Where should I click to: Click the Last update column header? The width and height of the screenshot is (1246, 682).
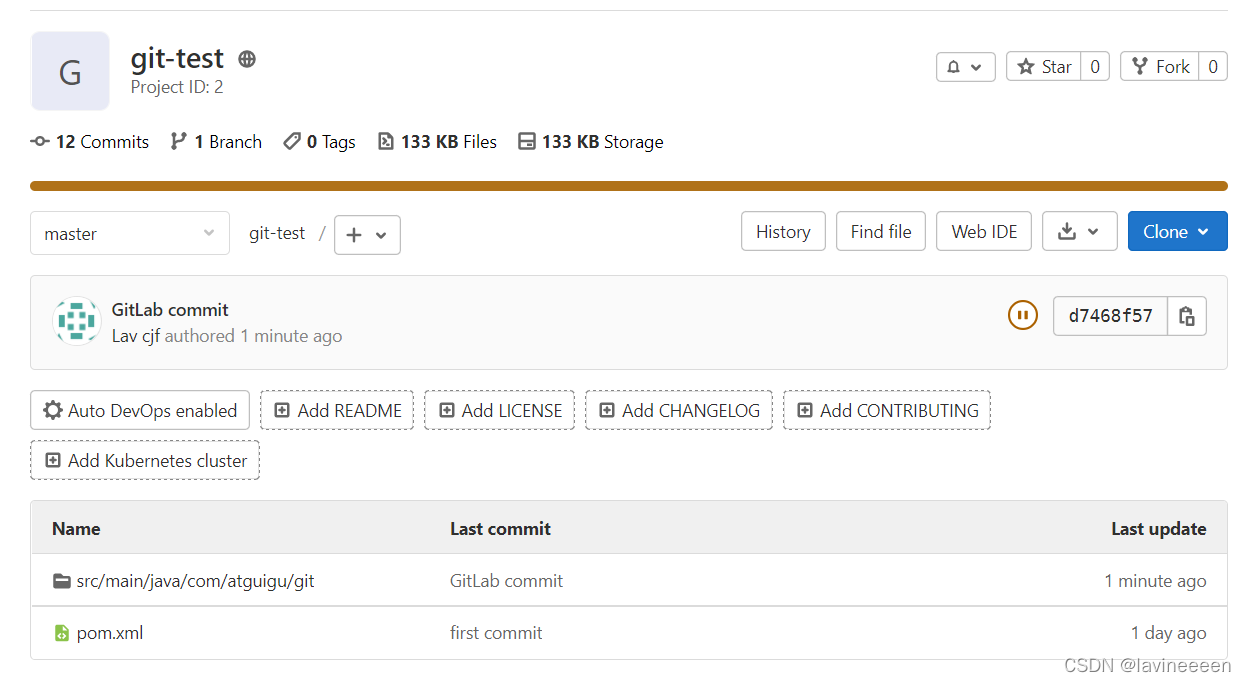[1159, 529]
